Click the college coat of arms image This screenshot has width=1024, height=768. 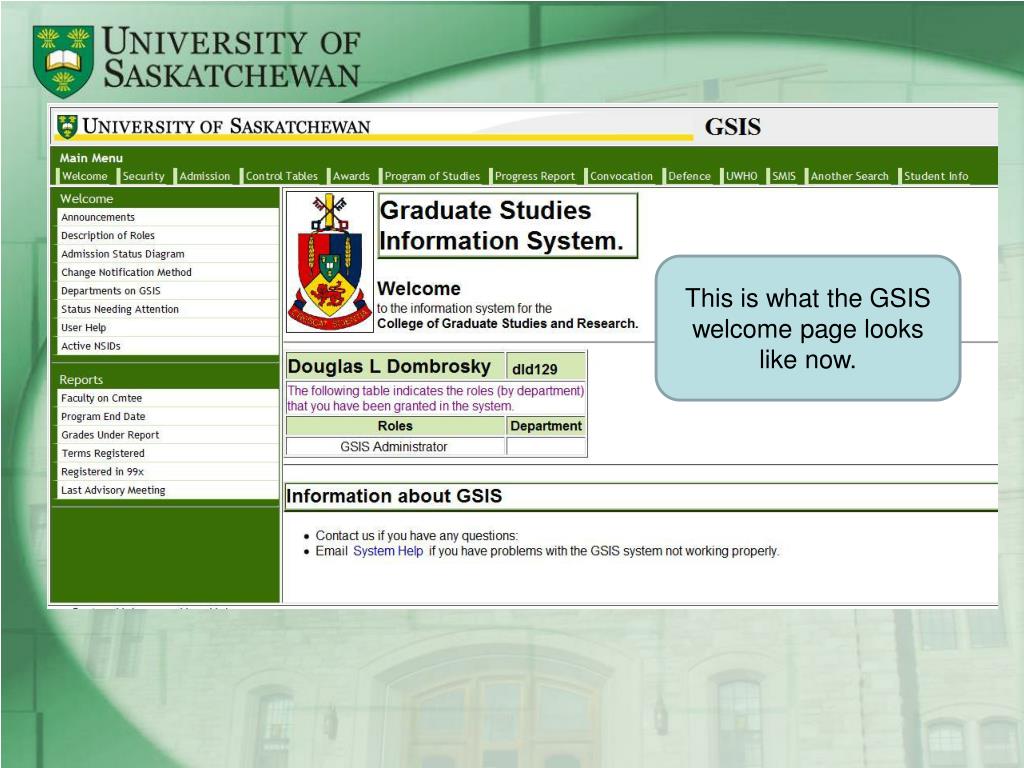coord(330,262)
